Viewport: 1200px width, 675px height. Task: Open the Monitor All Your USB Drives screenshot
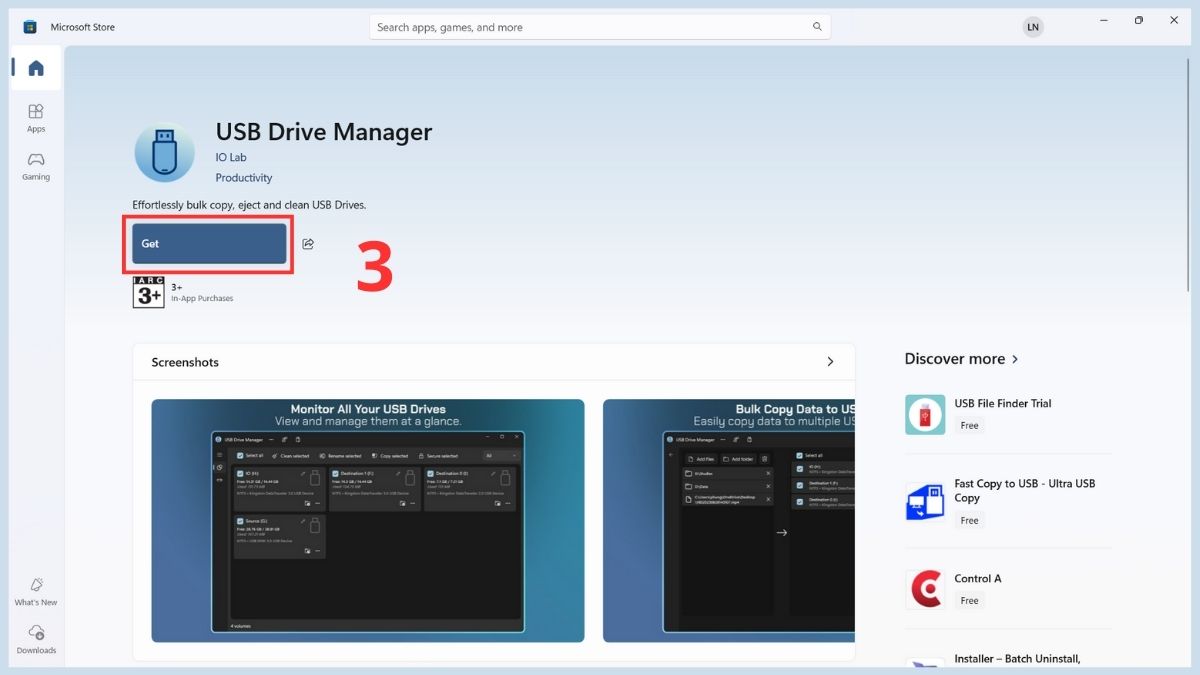pos(368,520)
